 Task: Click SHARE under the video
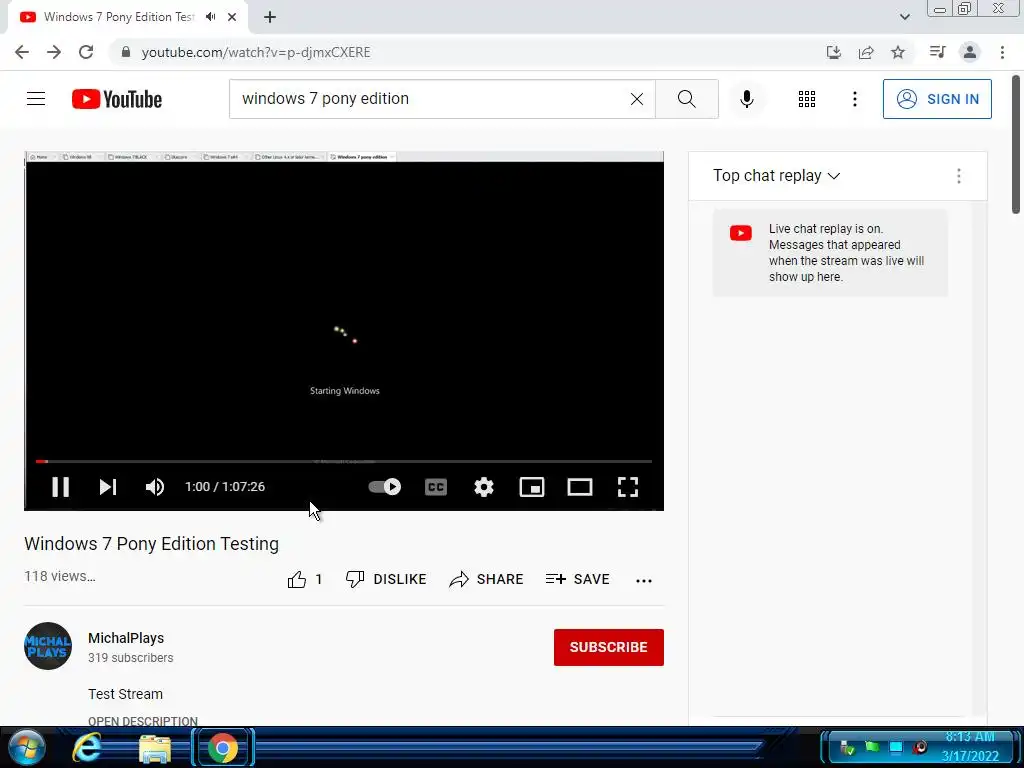487,579
